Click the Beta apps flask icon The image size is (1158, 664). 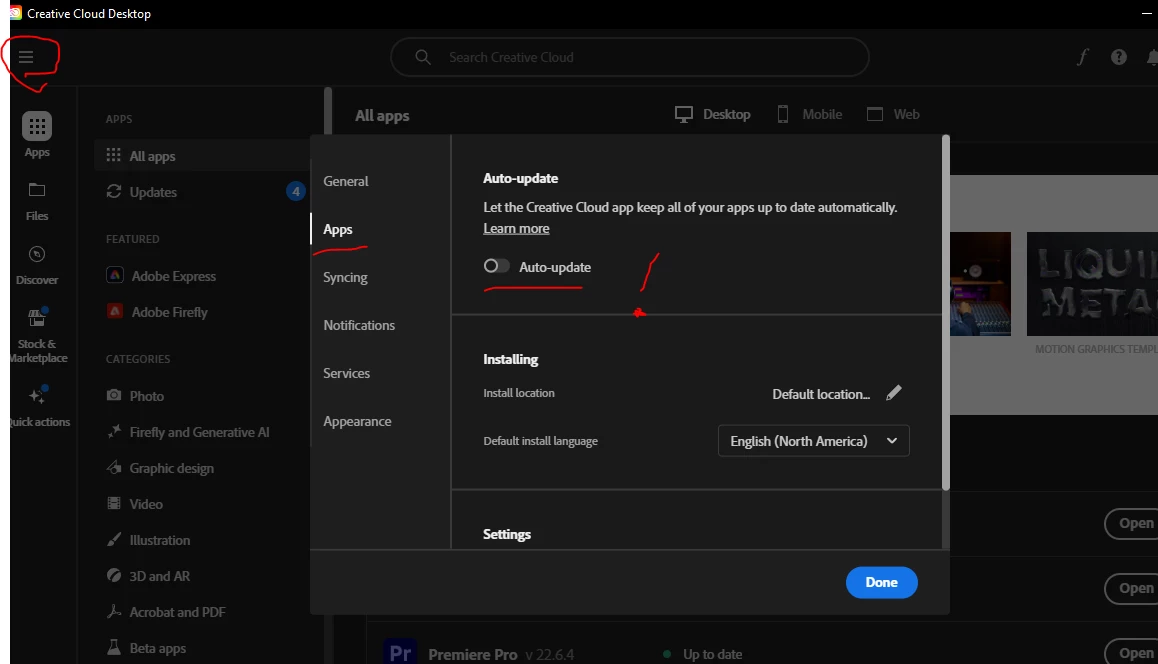pyautogui.click(x=114, y=648)
